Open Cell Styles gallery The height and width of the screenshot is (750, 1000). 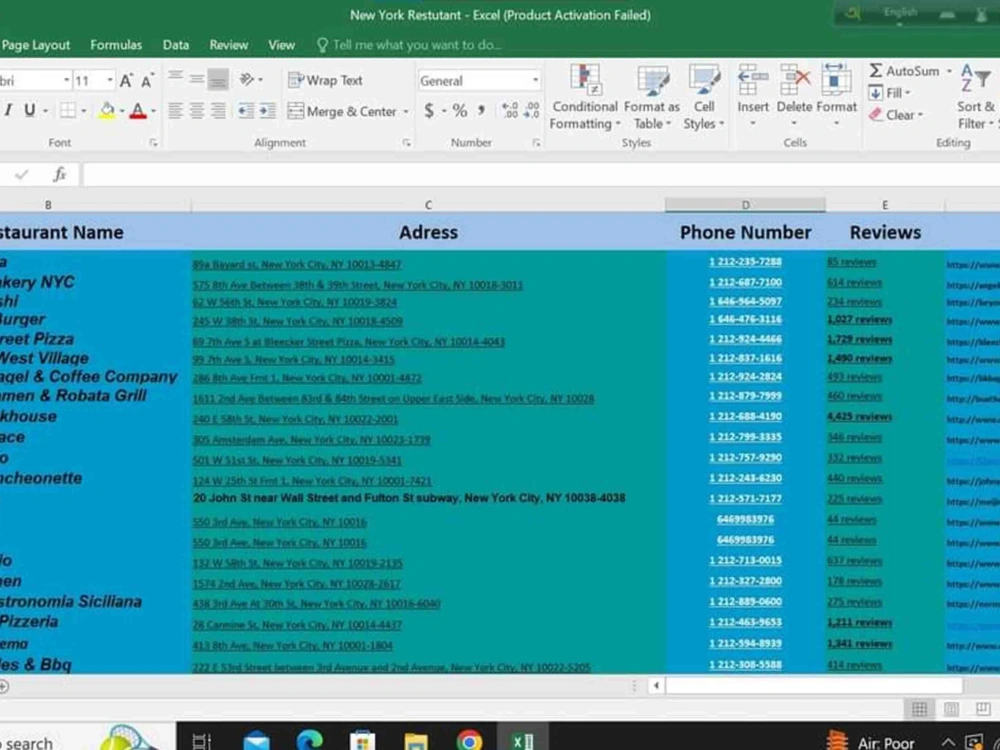pyautogui.click(x=703, y=97)
